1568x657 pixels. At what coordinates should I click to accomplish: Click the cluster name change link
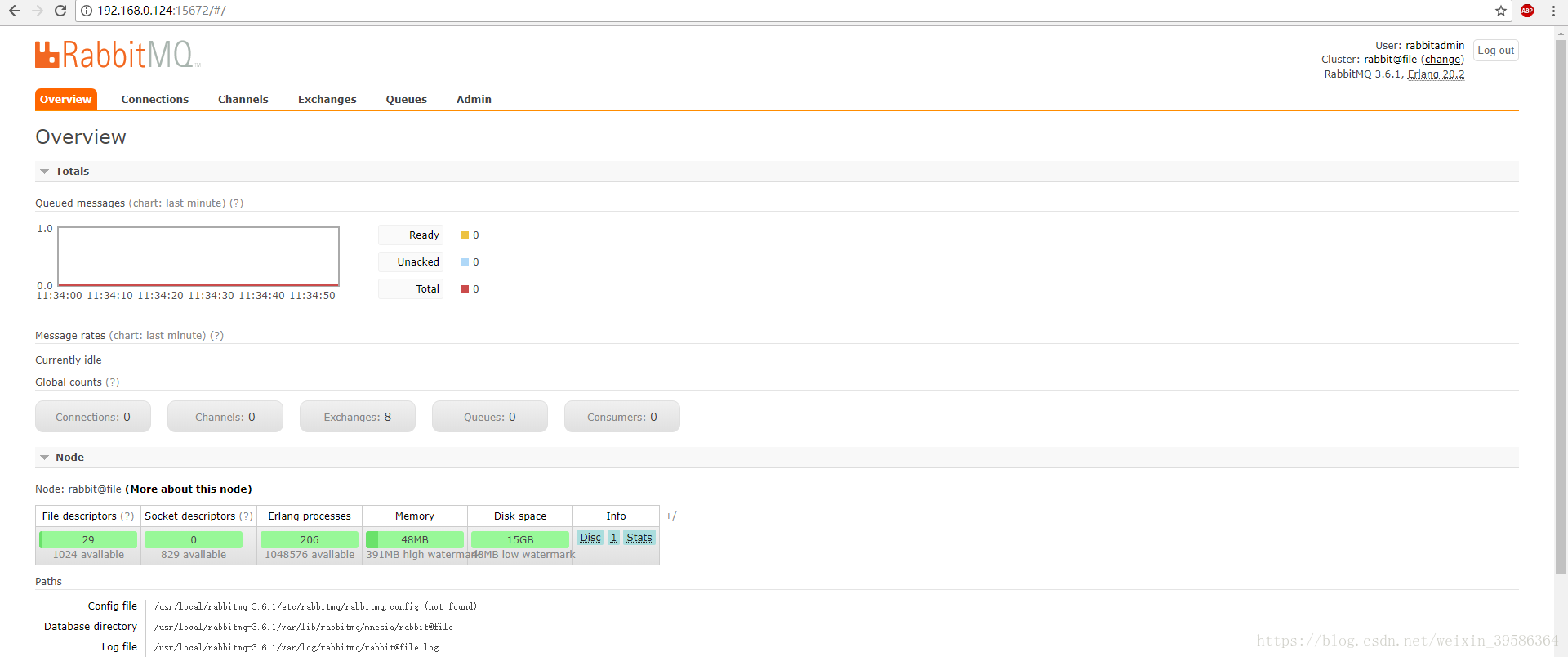[1442, 60]
